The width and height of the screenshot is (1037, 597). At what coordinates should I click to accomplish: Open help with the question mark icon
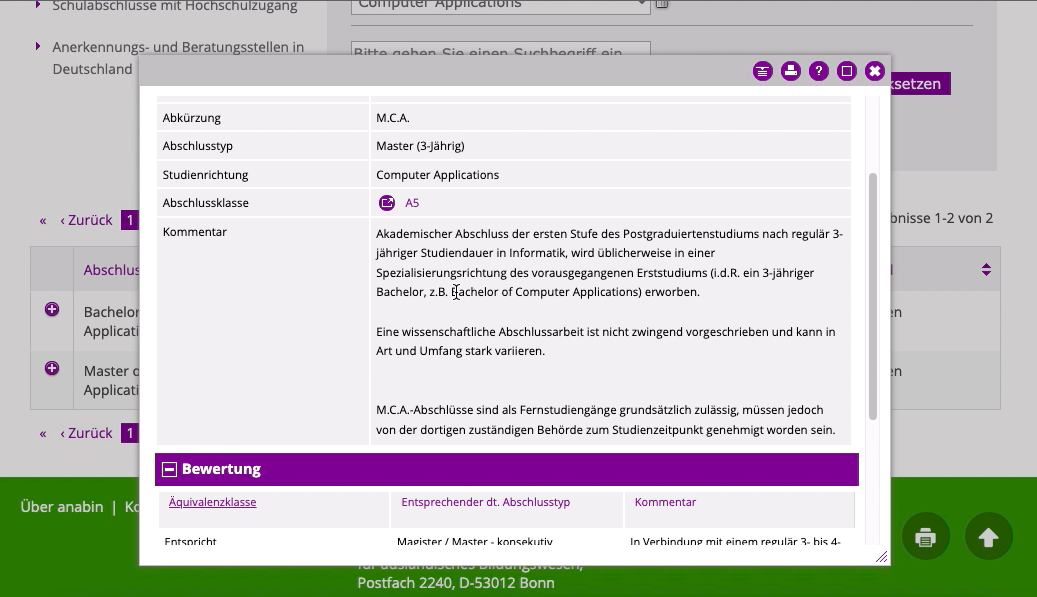819,71
